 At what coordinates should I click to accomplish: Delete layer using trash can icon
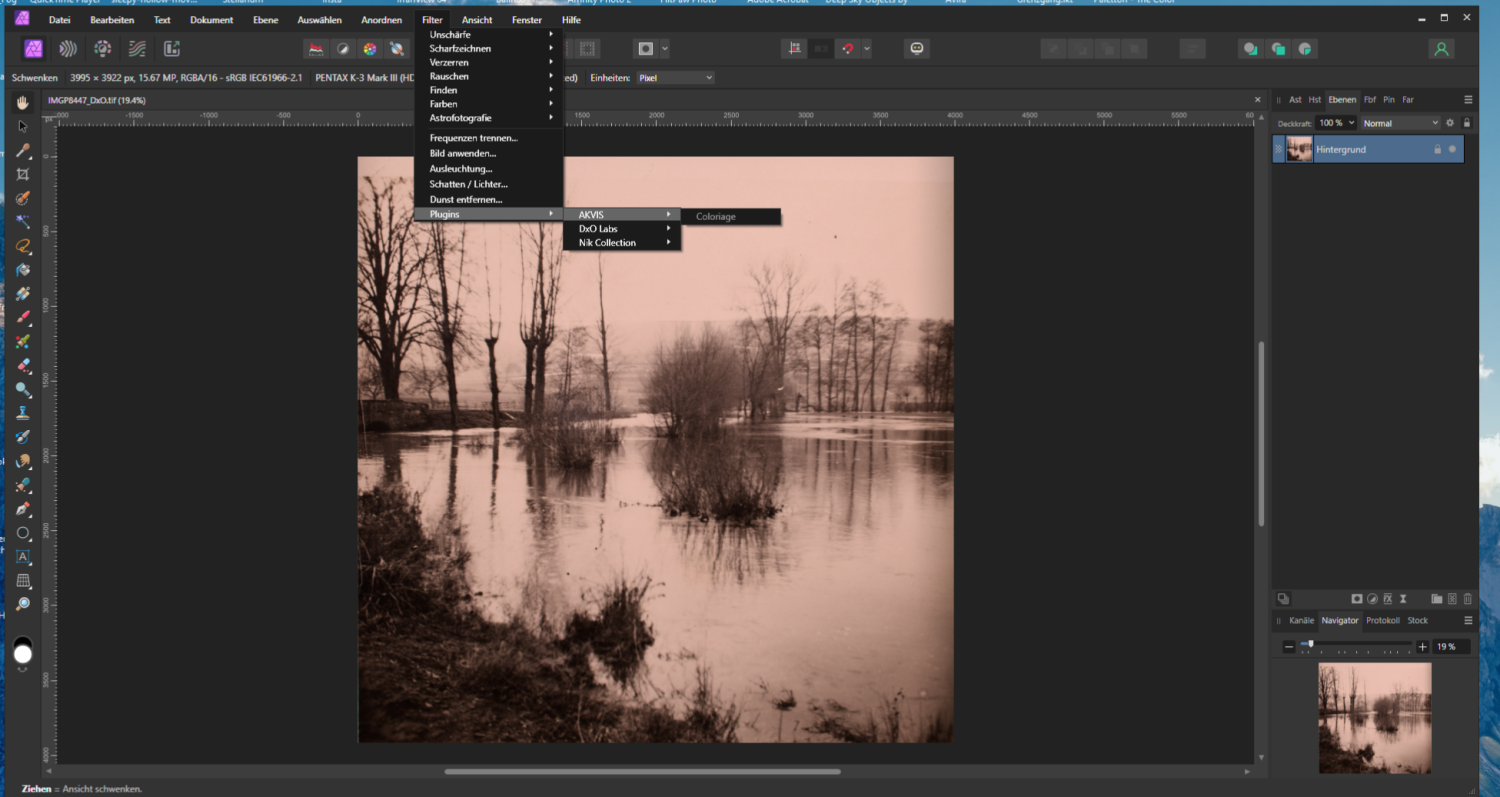1467,599
